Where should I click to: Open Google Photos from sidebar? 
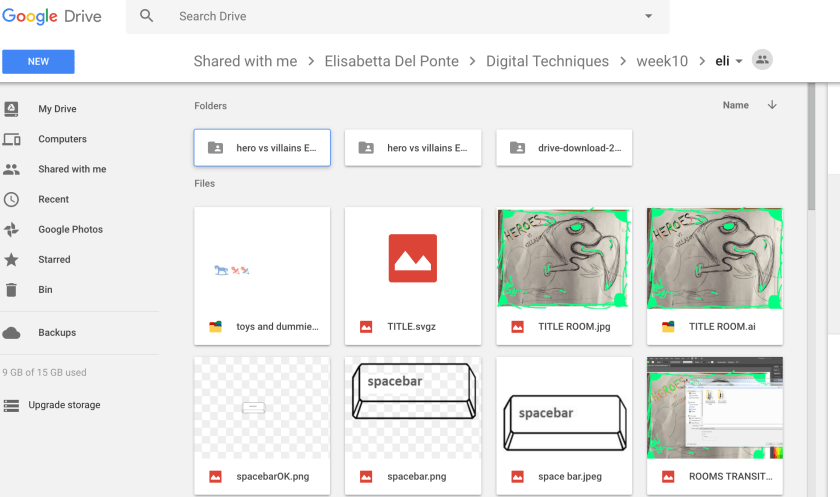click(70, 229)
